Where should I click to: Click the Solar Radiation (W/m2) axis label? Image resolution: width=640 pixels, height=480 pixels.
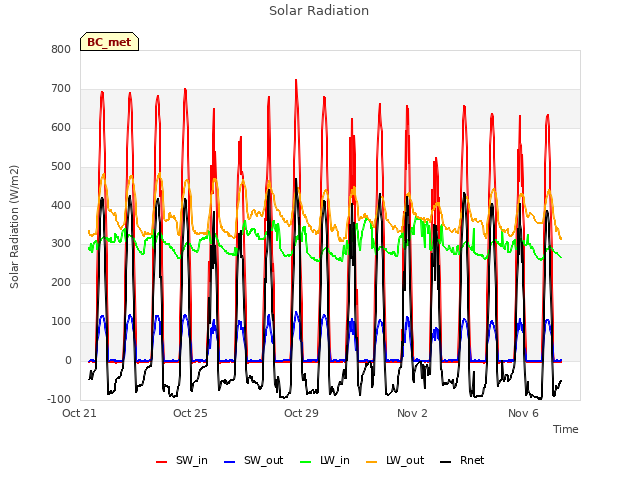pyautogui.click(x=14, y=227)
